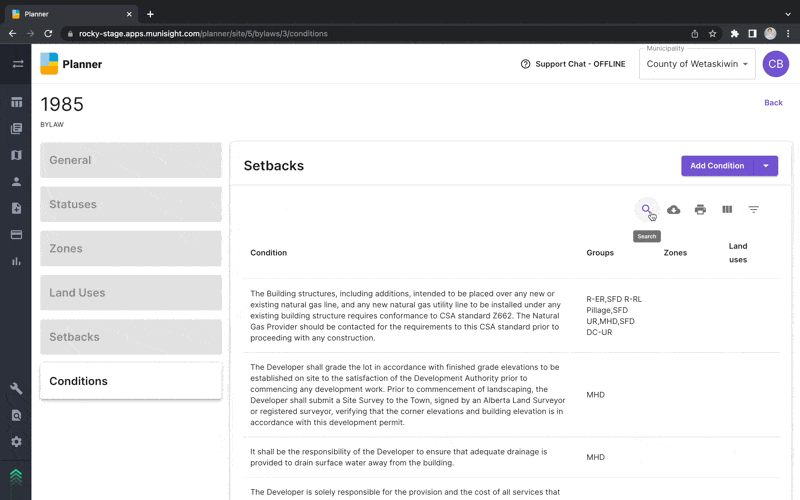This screenshot has width=800, height=500.
Task: Click the 1985 bylaw heading
Action: click(62, 104)
